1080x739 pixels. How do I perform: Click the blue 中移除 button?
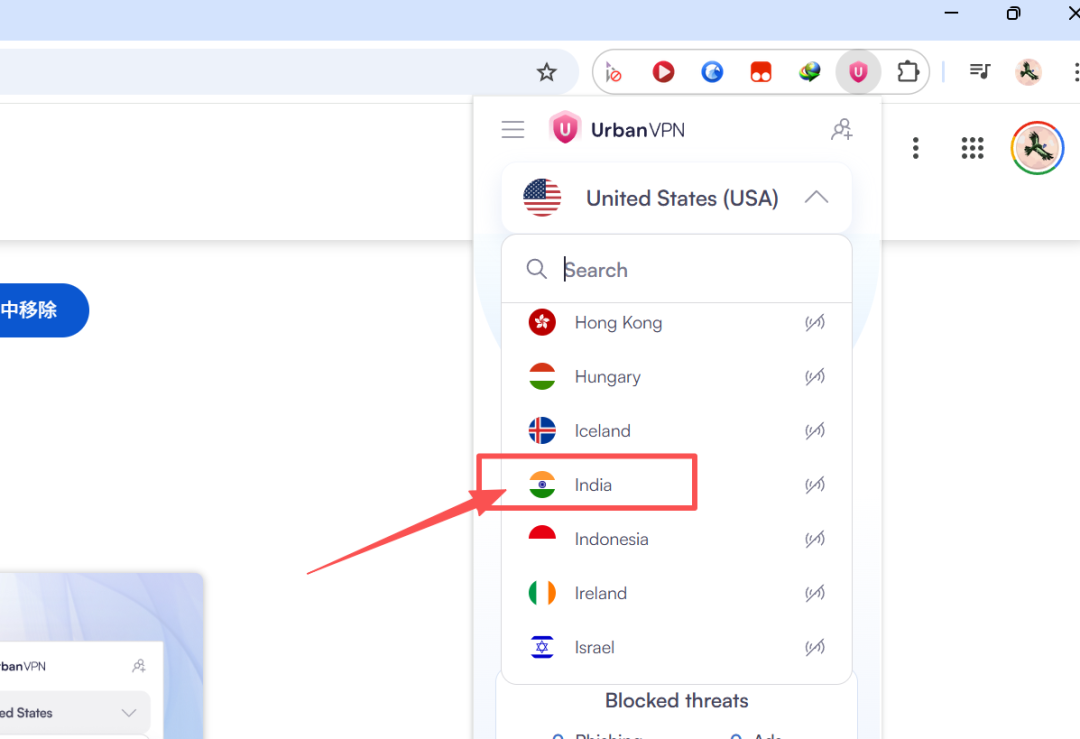pyautogui.click(x=43, y=310)
